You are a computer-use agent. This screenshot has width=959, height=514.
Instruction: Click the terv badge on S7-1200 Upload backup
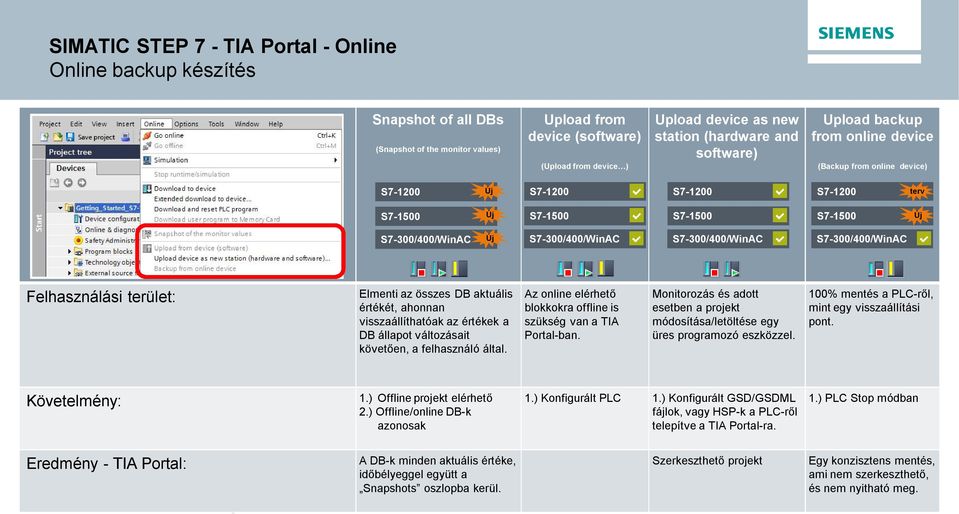(x=917, y=192)
